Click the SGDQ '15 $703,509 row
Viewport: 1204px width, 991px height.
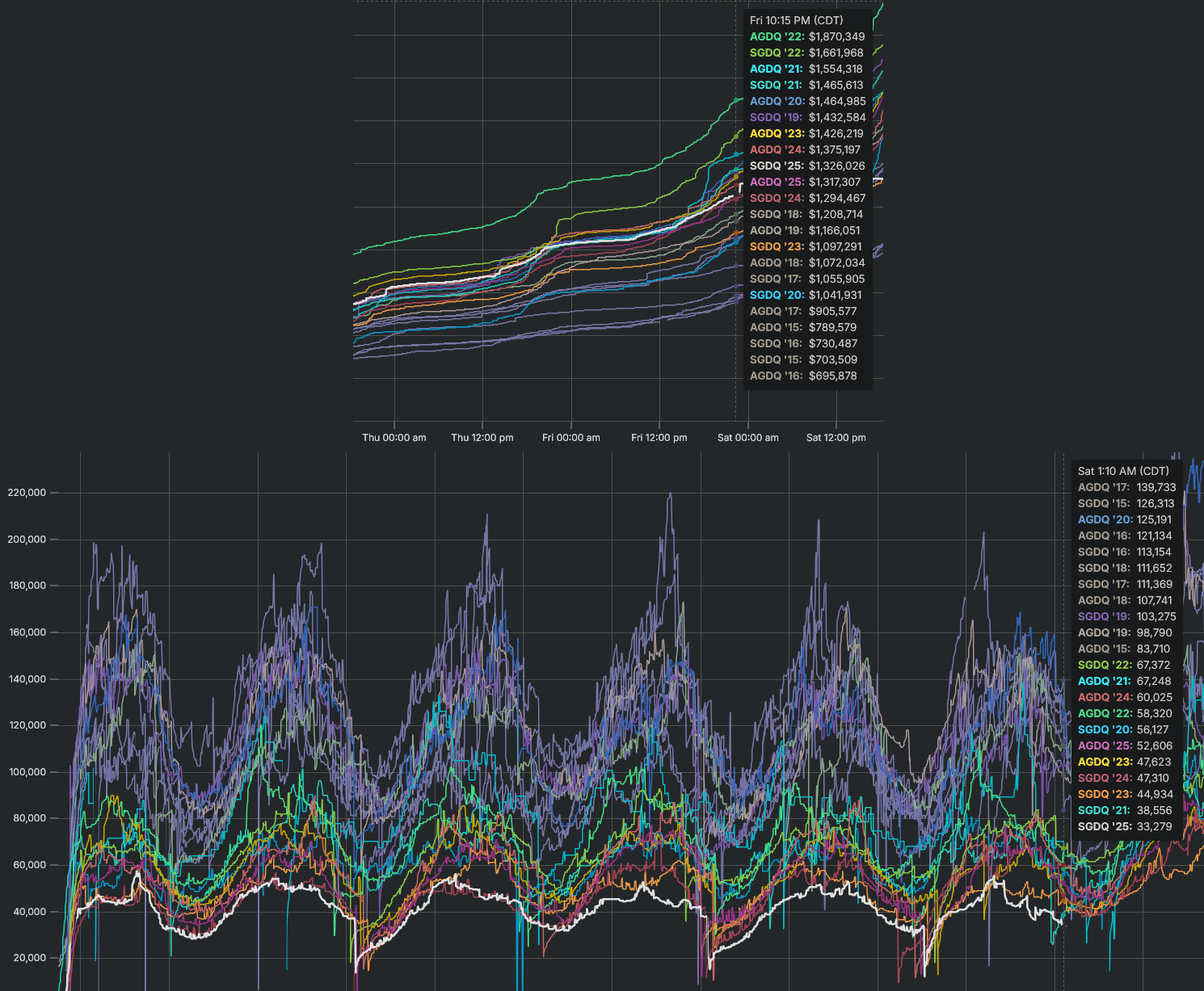(x=804, y=359)
